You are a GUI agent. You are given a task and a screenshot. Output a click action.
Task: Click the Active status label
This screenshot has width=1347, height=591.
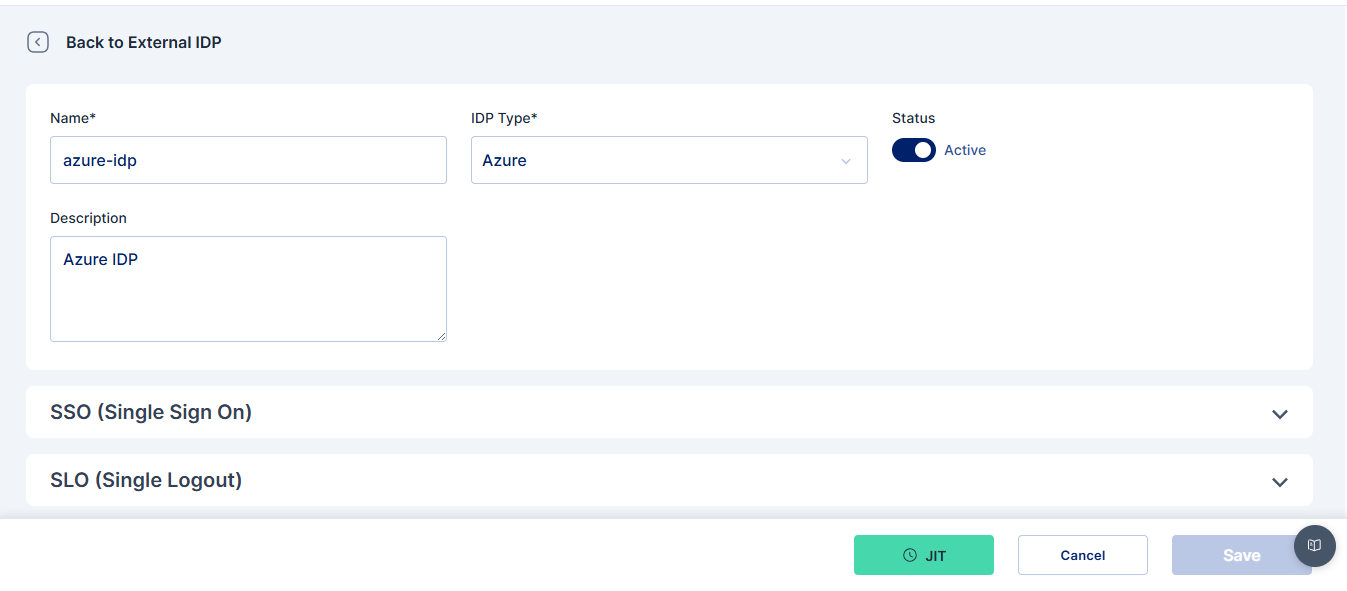[x=965, y=150]
